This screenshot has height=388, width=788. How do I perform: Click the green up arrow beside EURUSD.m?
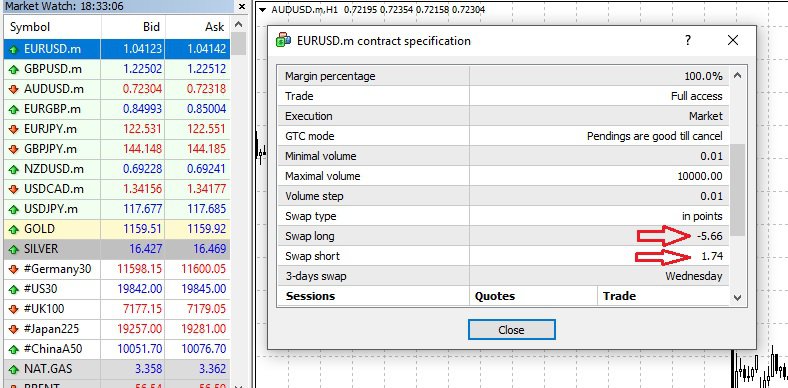14,50
